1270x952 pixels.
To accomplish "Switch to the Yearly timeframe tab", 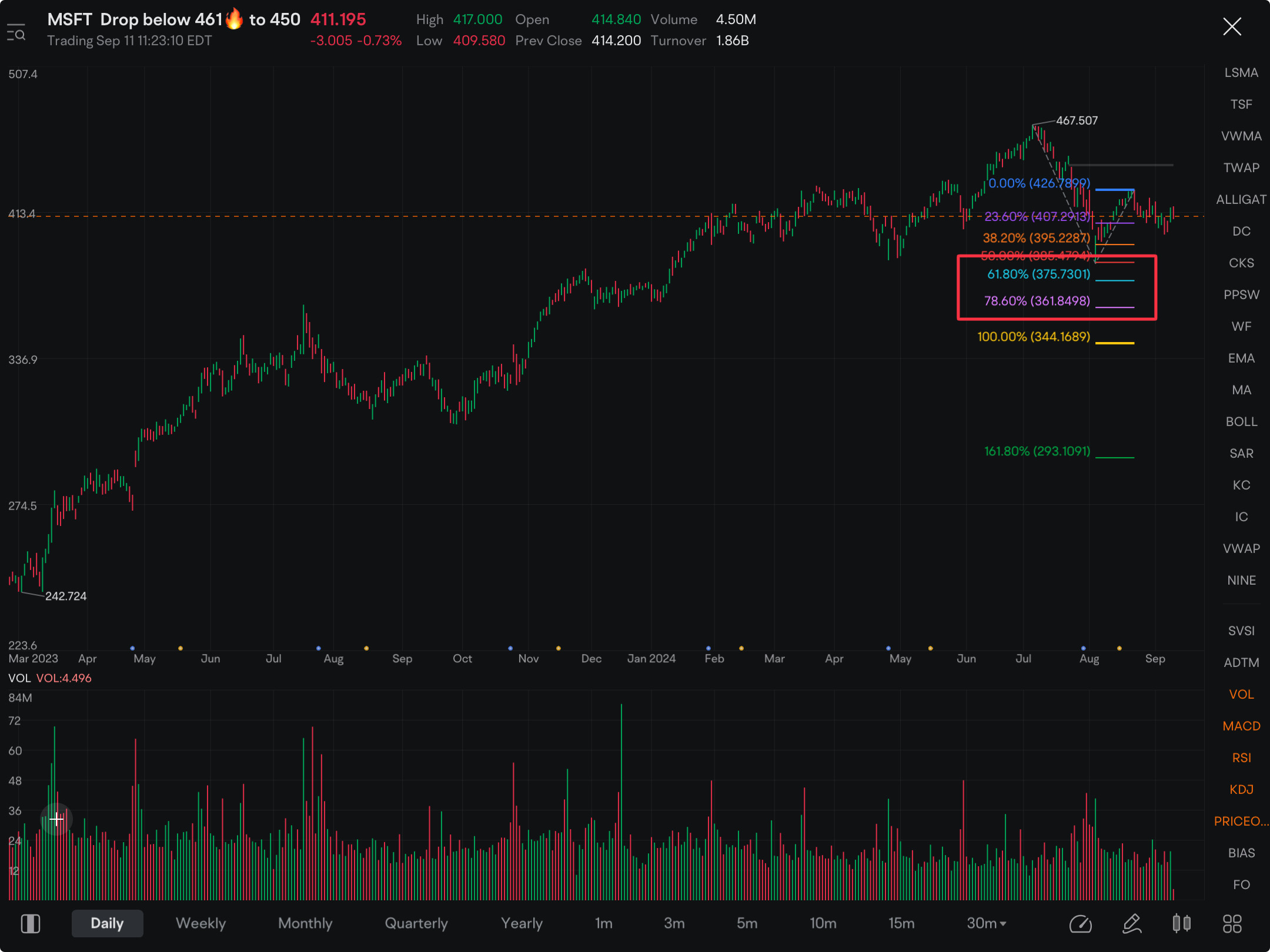I will click(x=522, y=923).
